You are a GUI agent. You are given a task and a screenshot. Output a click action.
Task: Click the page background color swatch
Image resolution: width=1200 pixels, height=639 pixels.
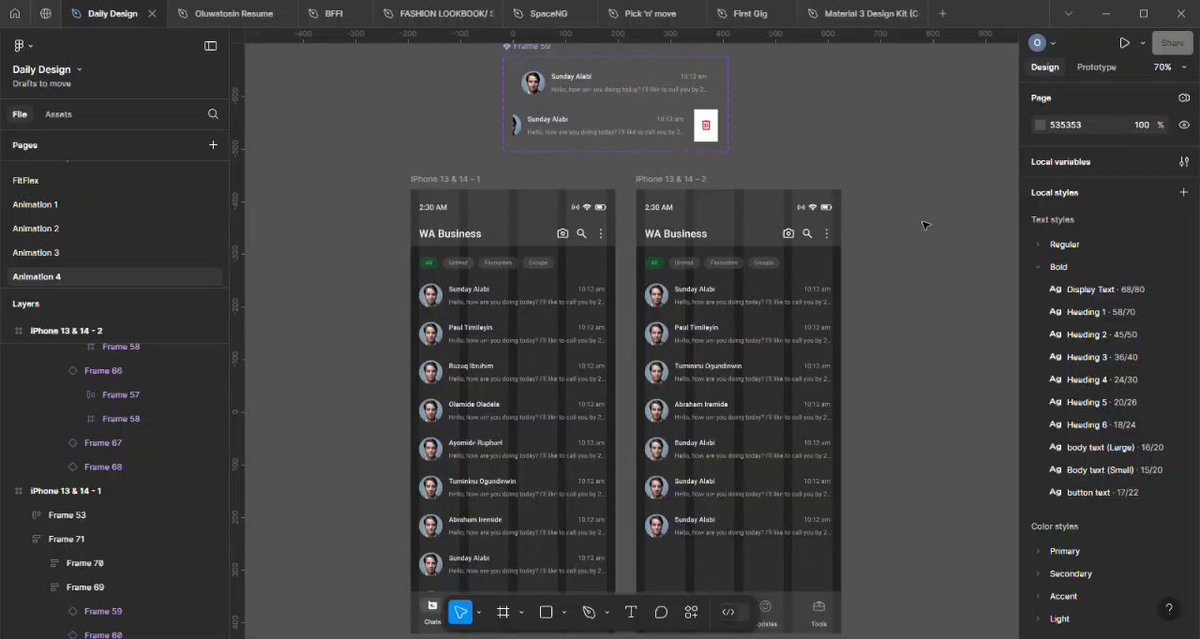[1040, 125]
